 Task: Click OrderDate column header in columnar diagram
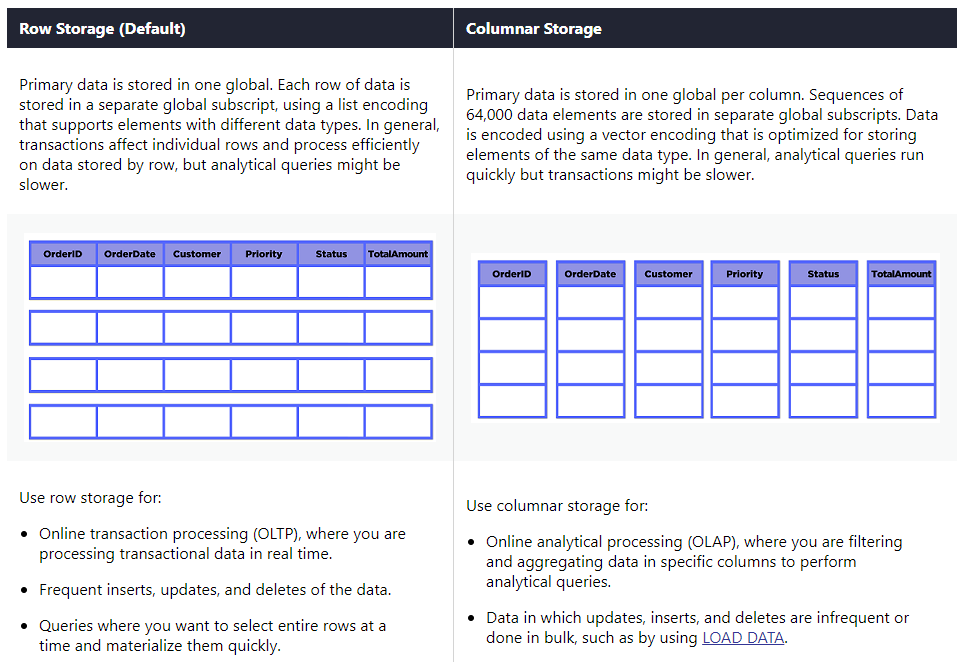point(590,274)
